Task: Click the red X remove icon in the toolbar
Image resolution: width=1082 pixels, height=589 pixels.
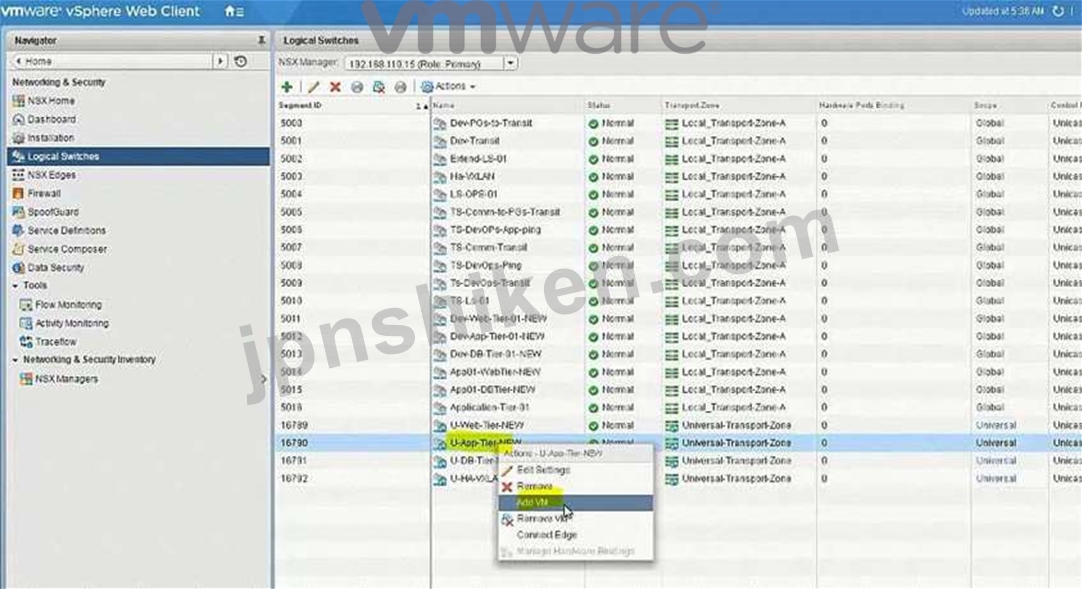Action: pyautogui.click(x=335, y=87)
